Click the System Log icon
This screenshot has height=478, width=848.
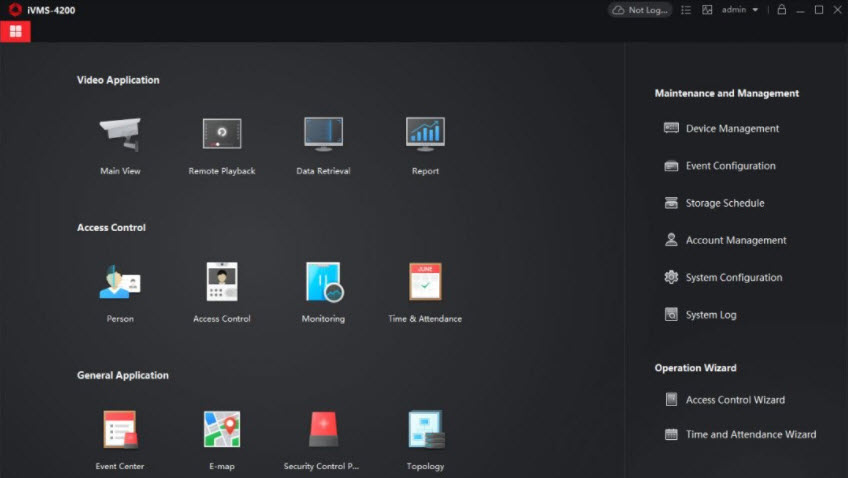[671, 314]
